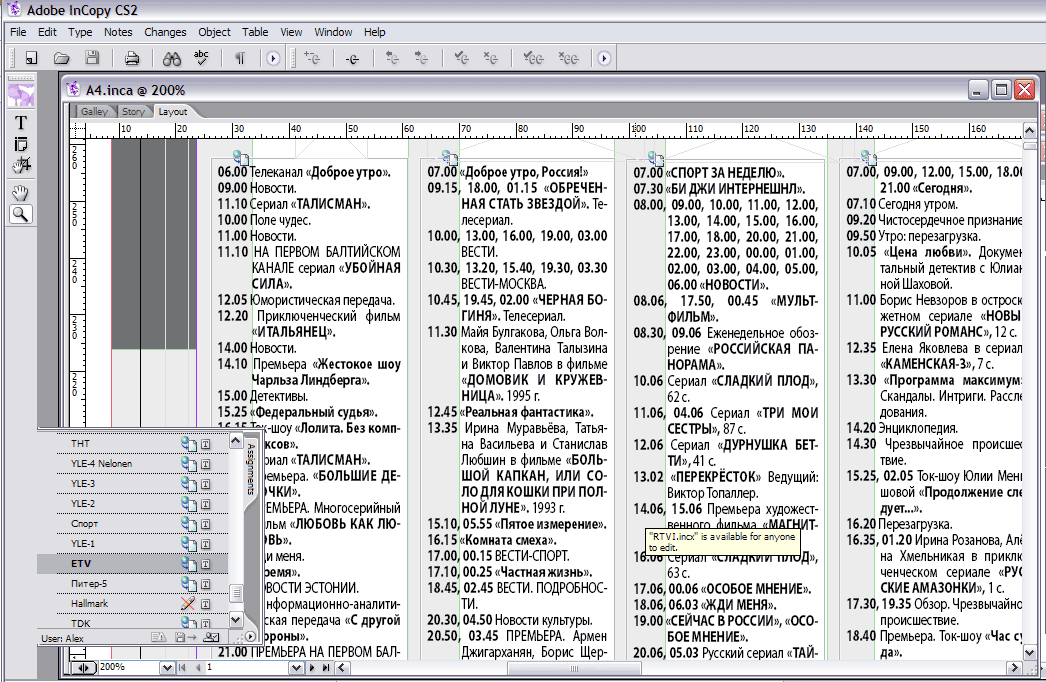
Task: Select the Note tool
Action: [21, 144]
